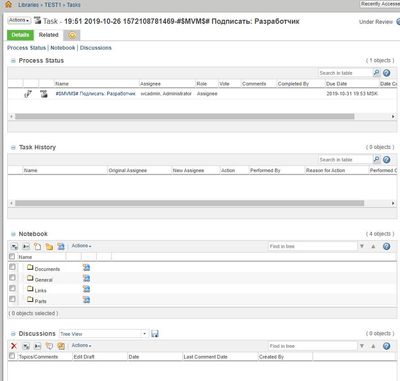The image size is (400, 381).
Task: Click the new topic icon in Discussions toolbar
Action: click(49, 346)
